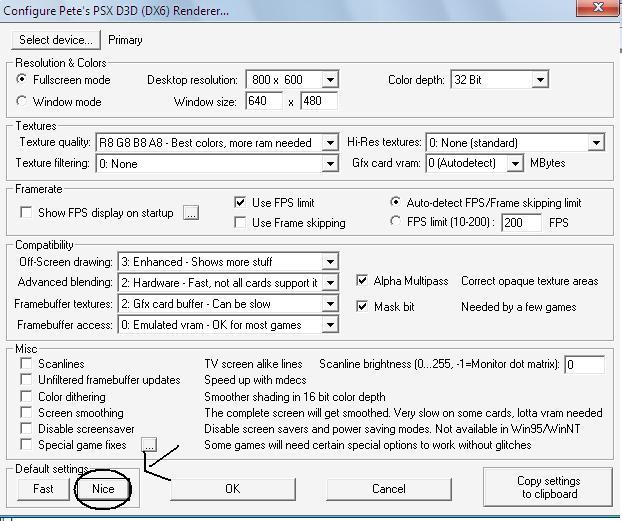The image size is (622, 521).
Task: Click 'Smoother shading in 16 bit color depth' text
Action: coord(295,397)
